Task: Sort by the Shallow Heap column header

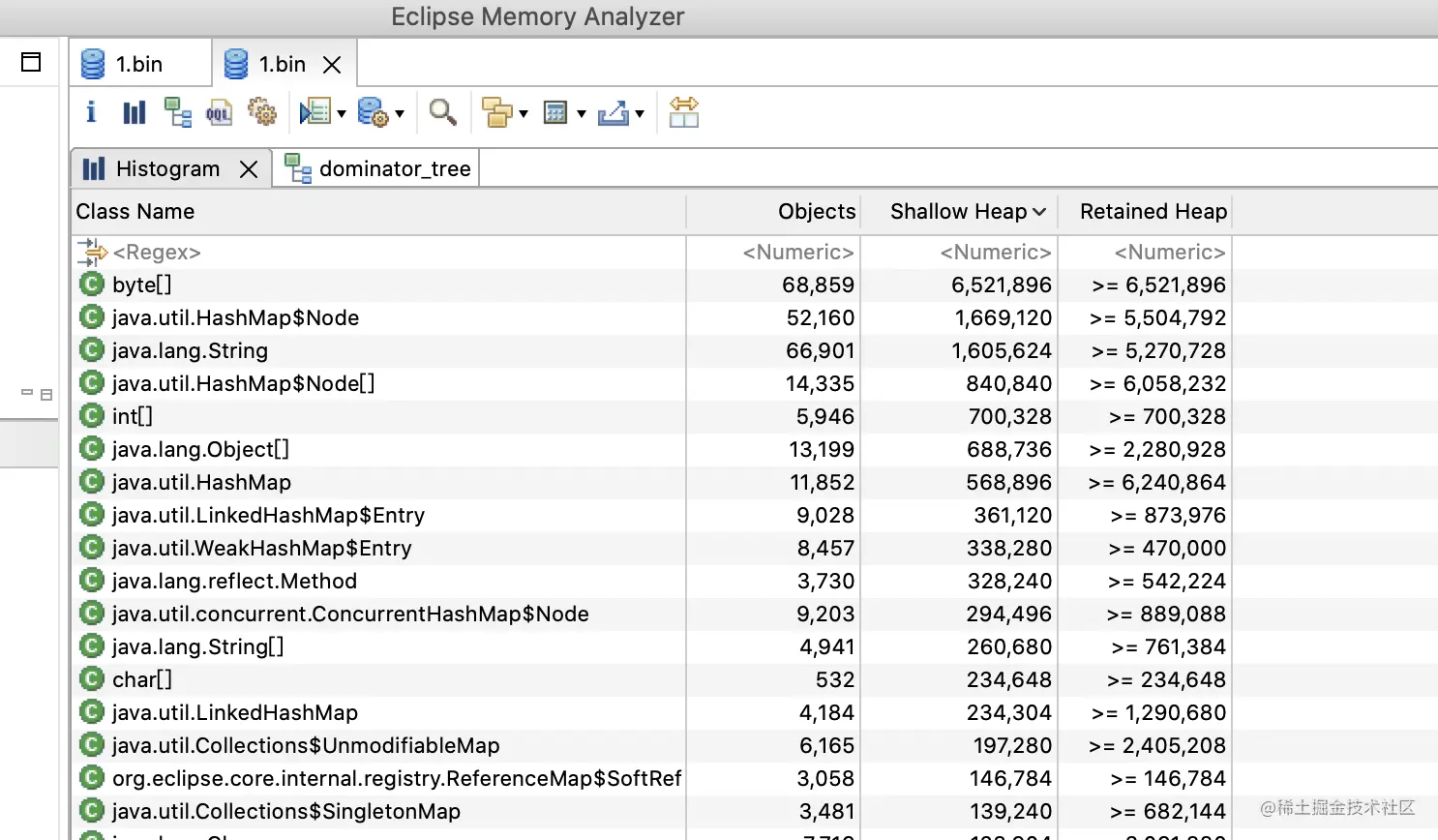Action: pos(958,212)
